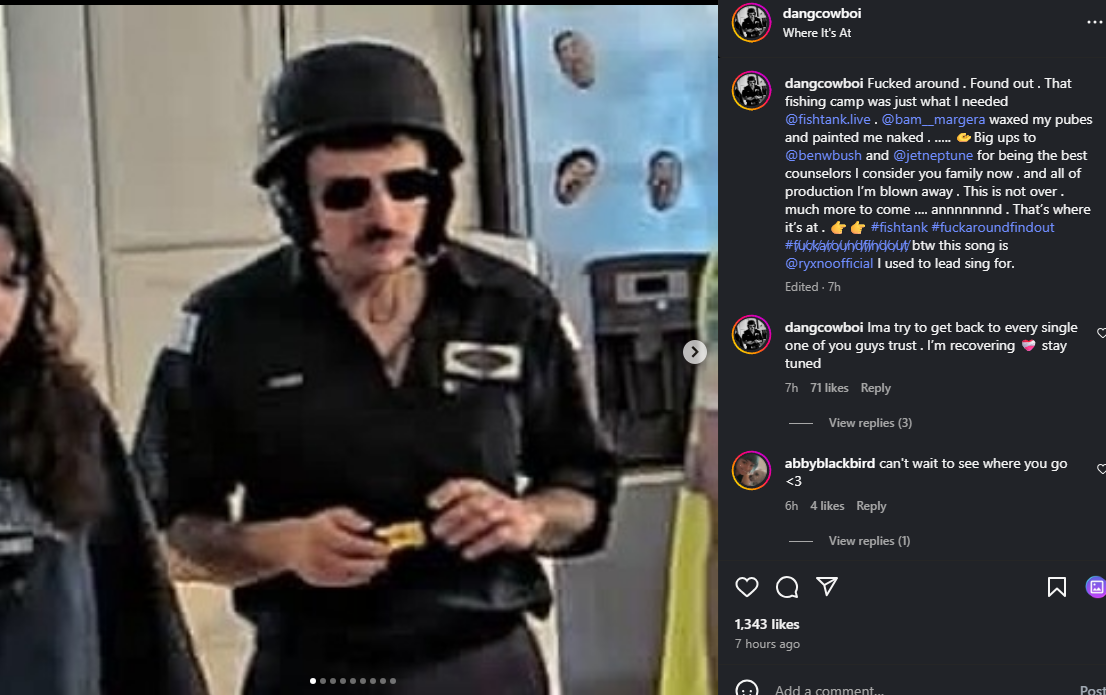Open the #fishtank hashtag
Image resolution: width=1106 pixels, height=695 pixels.
pos(899,227)
